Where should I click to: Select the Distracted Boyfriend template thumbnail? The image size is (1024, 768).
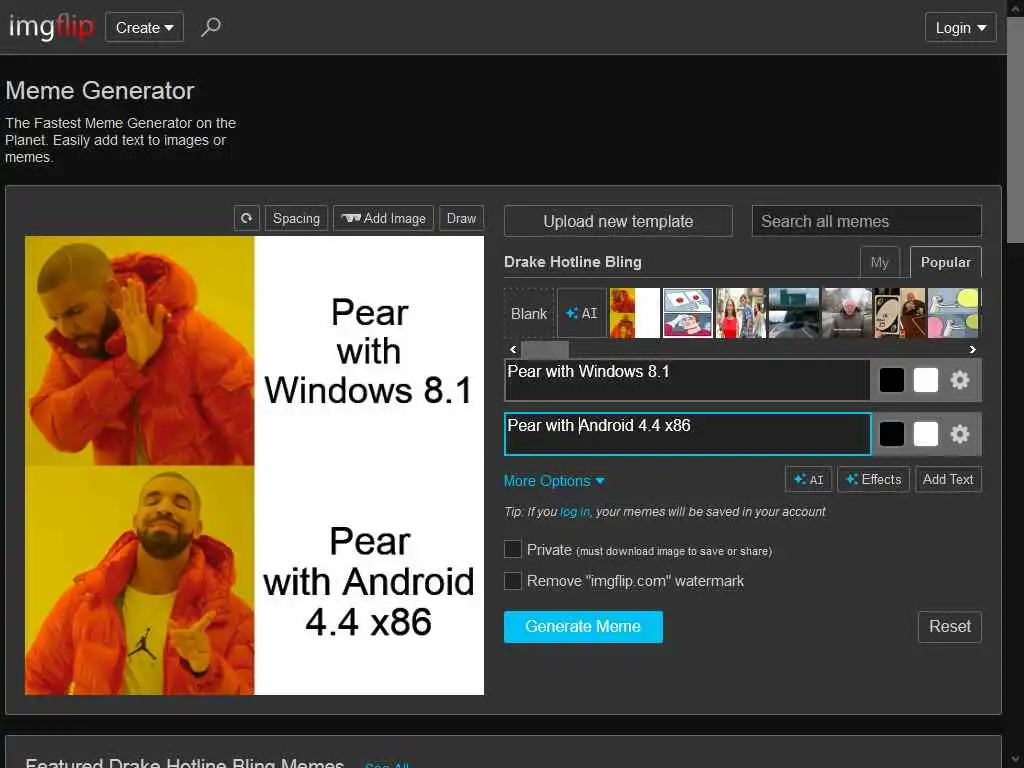pyautogui.click(x=741, y=313)
